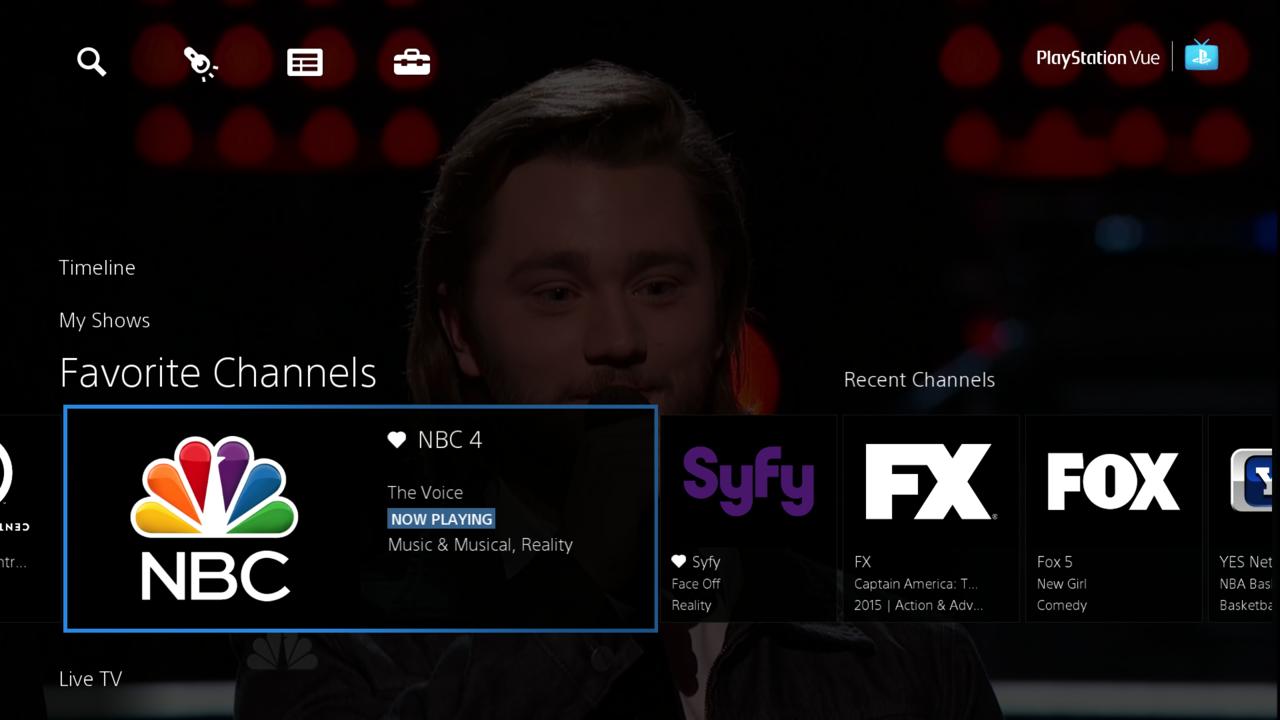The image size is (1280, 720).
Task: Toggle the heart favorite on NBC 4
Action: tap(397, 440)
